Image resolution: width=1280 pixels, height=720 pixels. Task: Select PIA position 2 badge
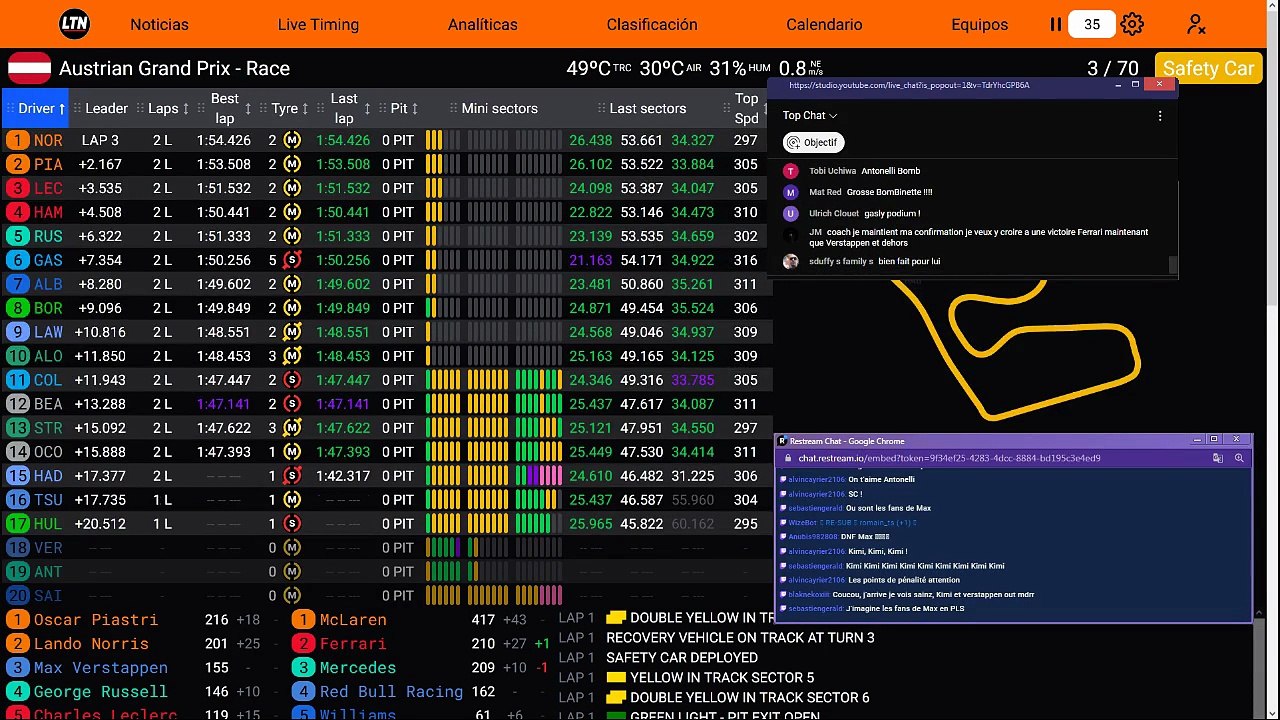point(17,164)
